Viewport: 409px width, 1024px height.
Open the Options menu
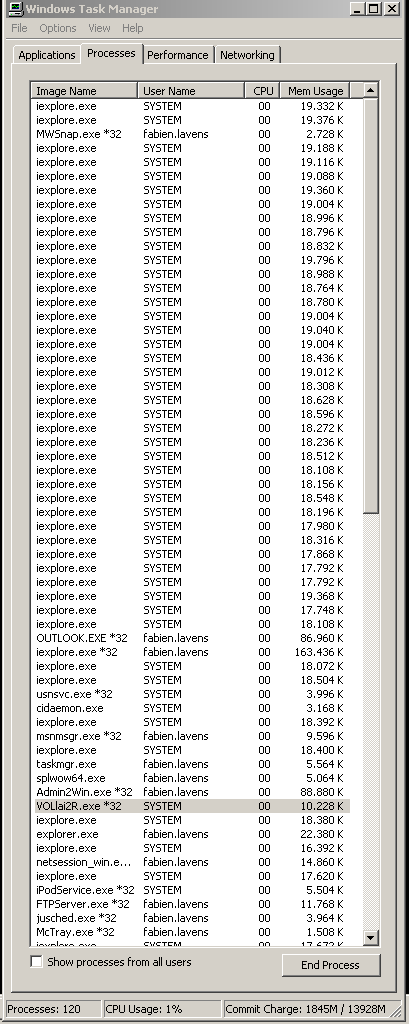point(57,28)
